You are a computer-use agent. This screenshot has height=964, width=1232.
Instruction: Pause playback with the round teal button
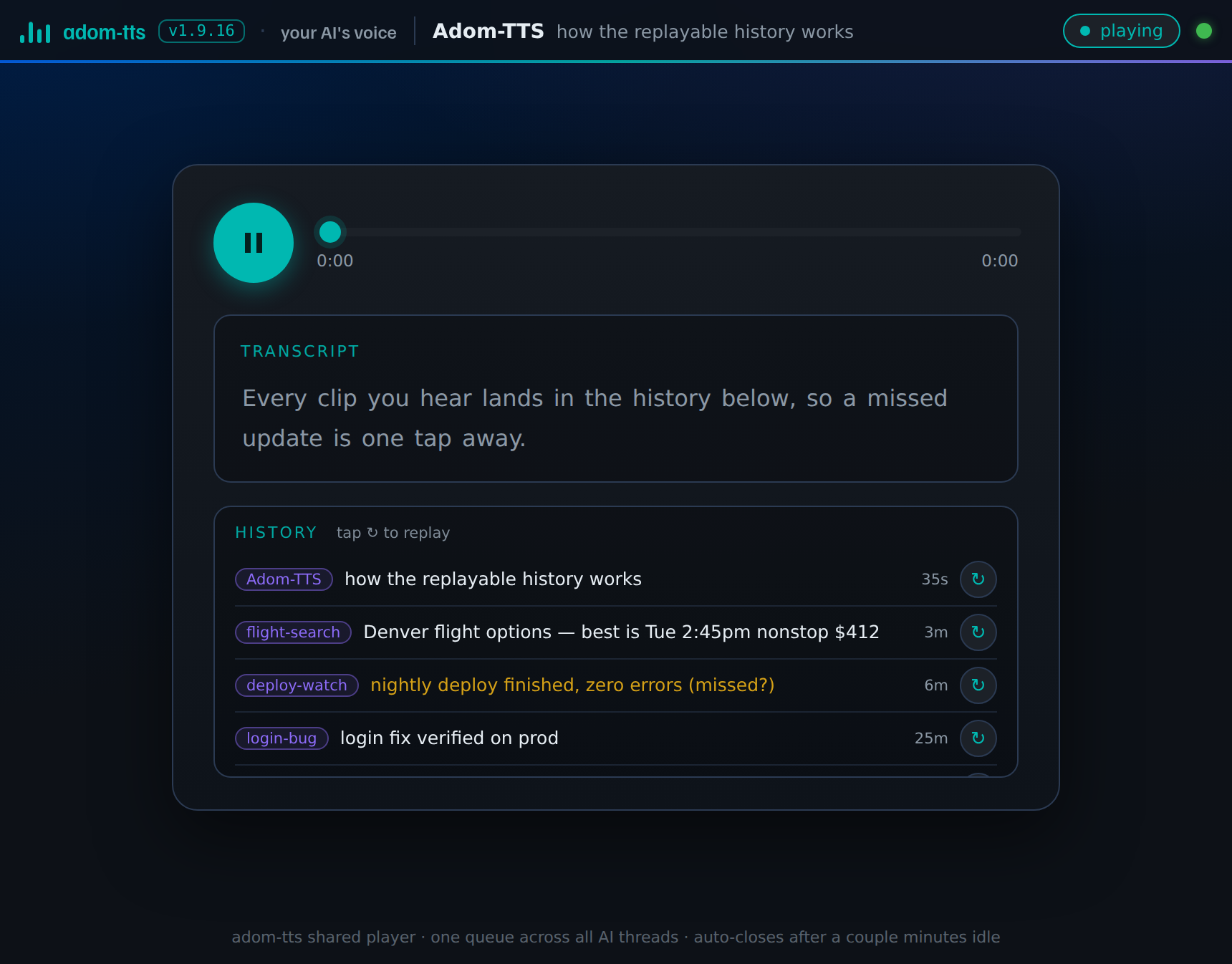click(254, 243)
